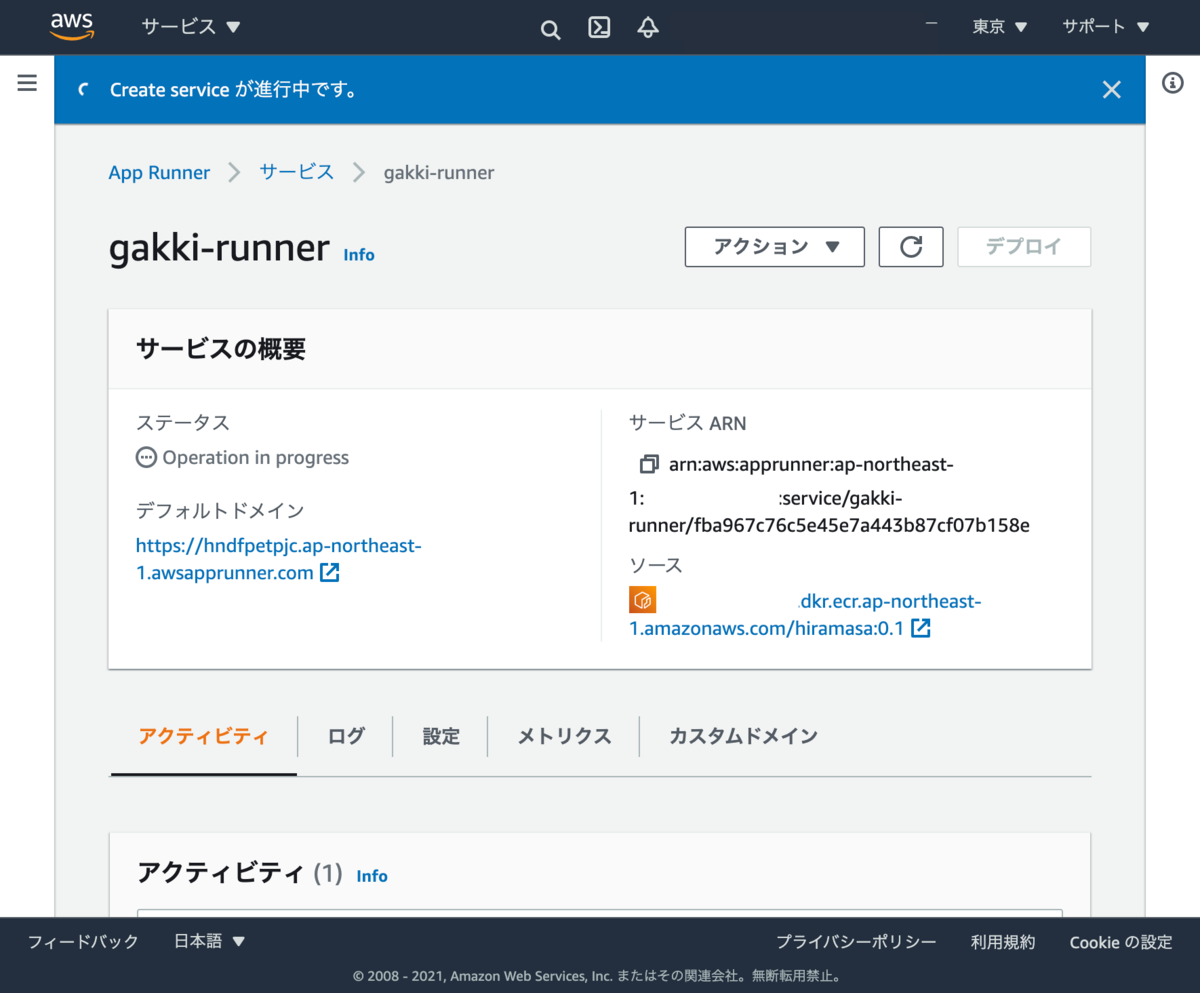Open プライバシーポリシー footer link
The height and width of the screenshot is (993, 1200).
pyautogui.click(x=857, y=942)
